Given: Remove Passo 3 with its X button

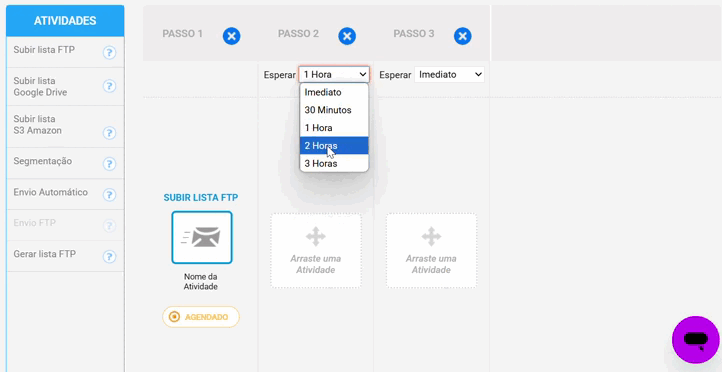Looking at the screenshot, I should tap(463, 36).
